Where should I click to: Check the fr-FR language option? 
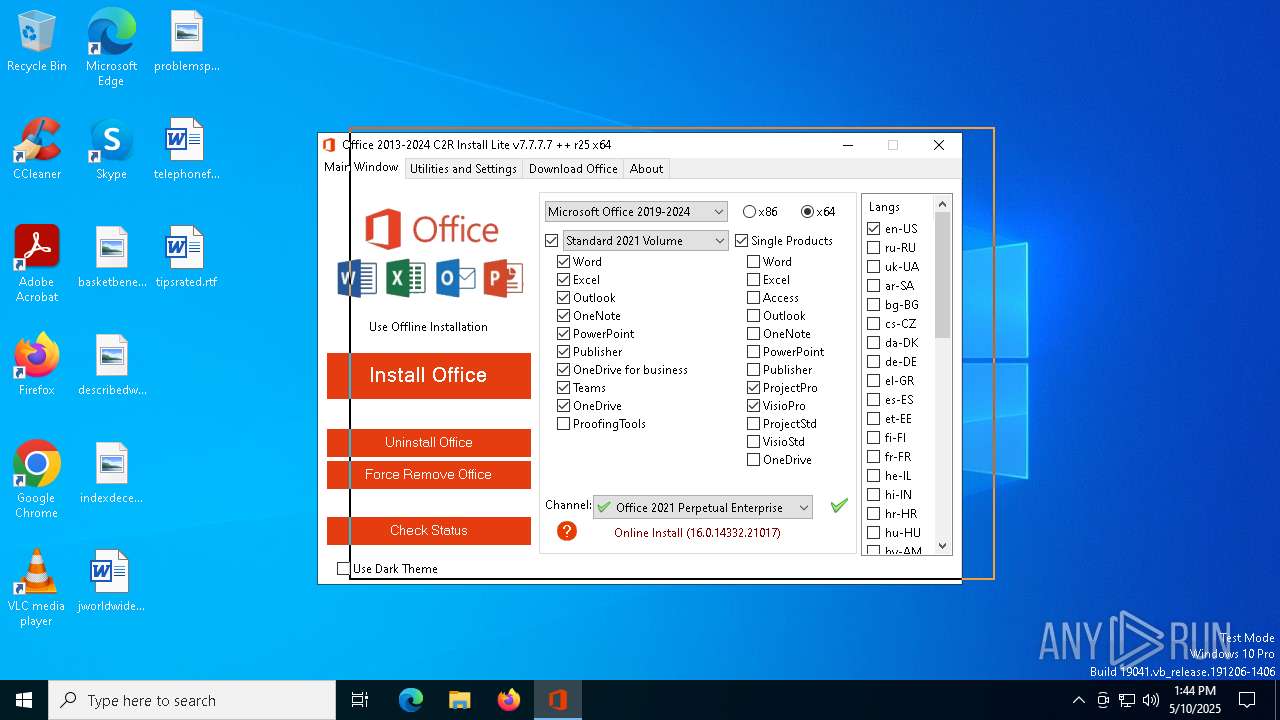[x=874, y=457]
